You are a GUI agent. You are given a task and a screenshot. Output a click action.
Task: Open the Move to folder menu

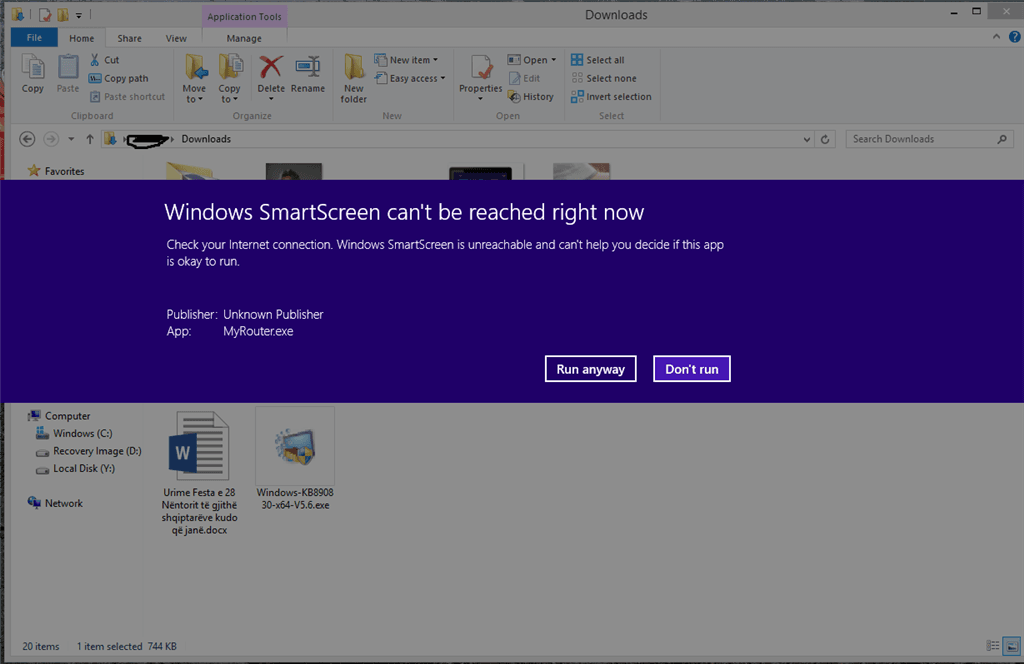194,78
